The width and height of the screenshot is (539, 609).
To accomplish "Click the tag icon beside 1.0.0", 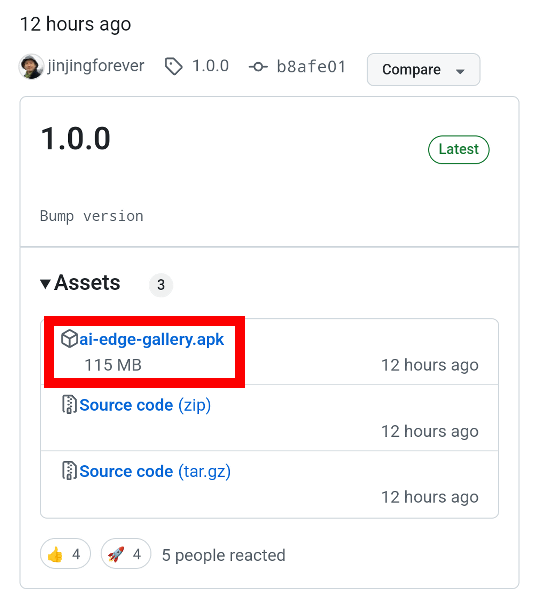I will click(x=173, y=66).
